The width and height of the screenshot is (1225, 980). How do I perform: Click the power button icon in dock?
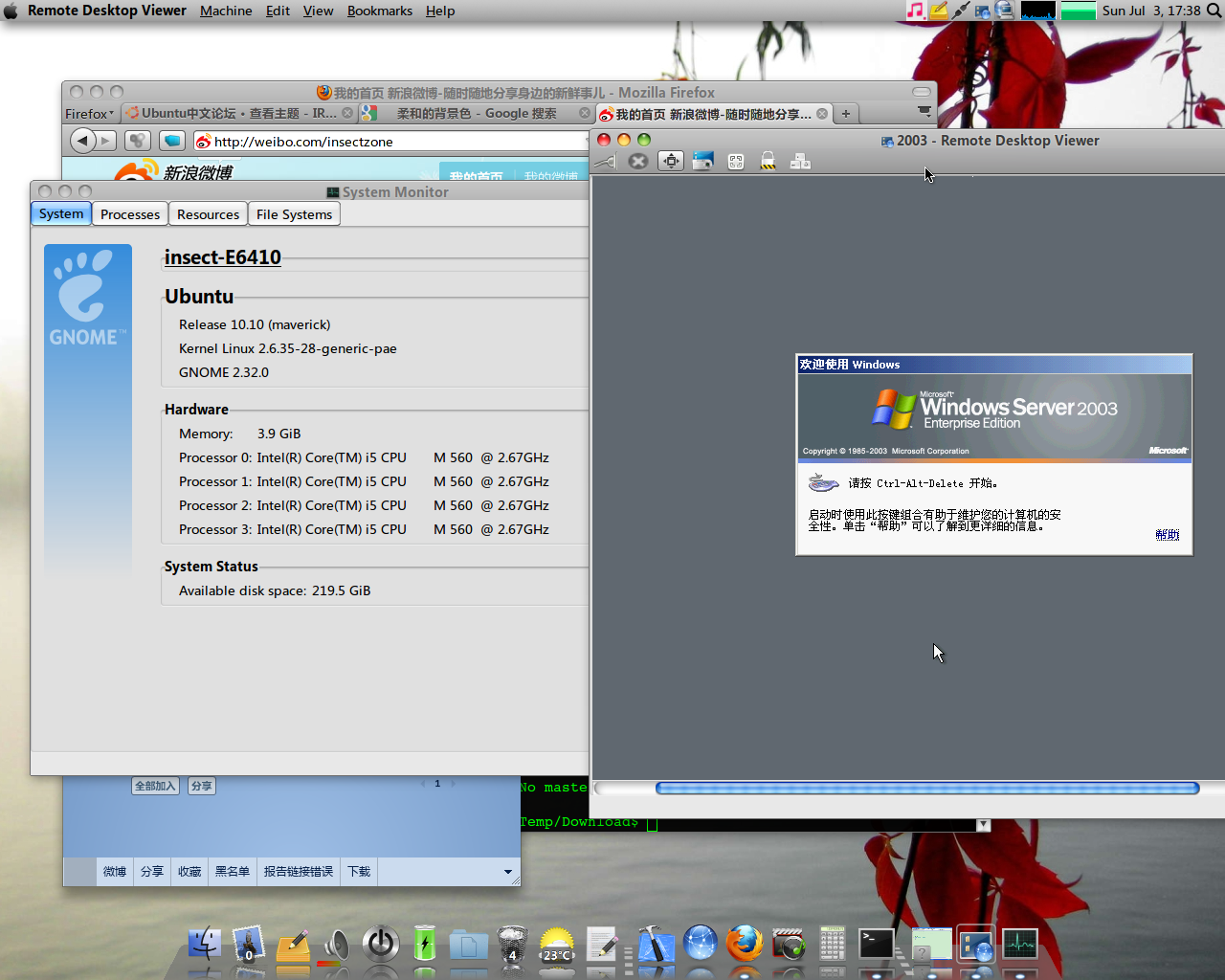[381, 945]
